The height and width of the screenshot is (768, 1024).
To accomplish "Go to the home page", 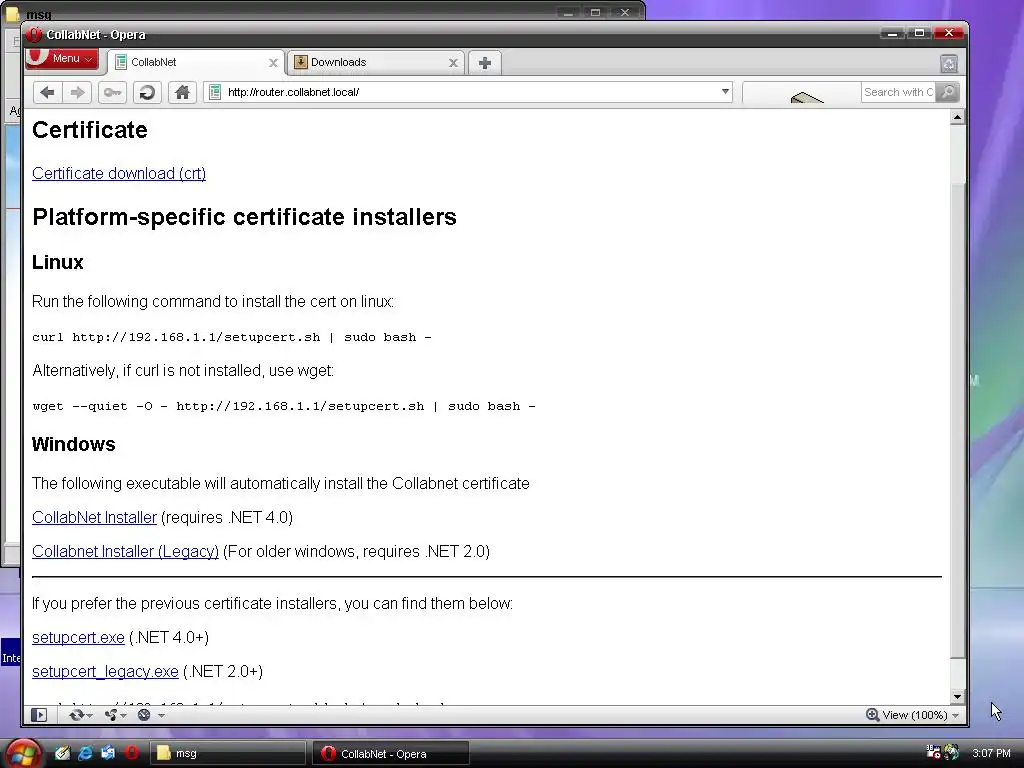I will pyautogui.click(x=182, y=92).
